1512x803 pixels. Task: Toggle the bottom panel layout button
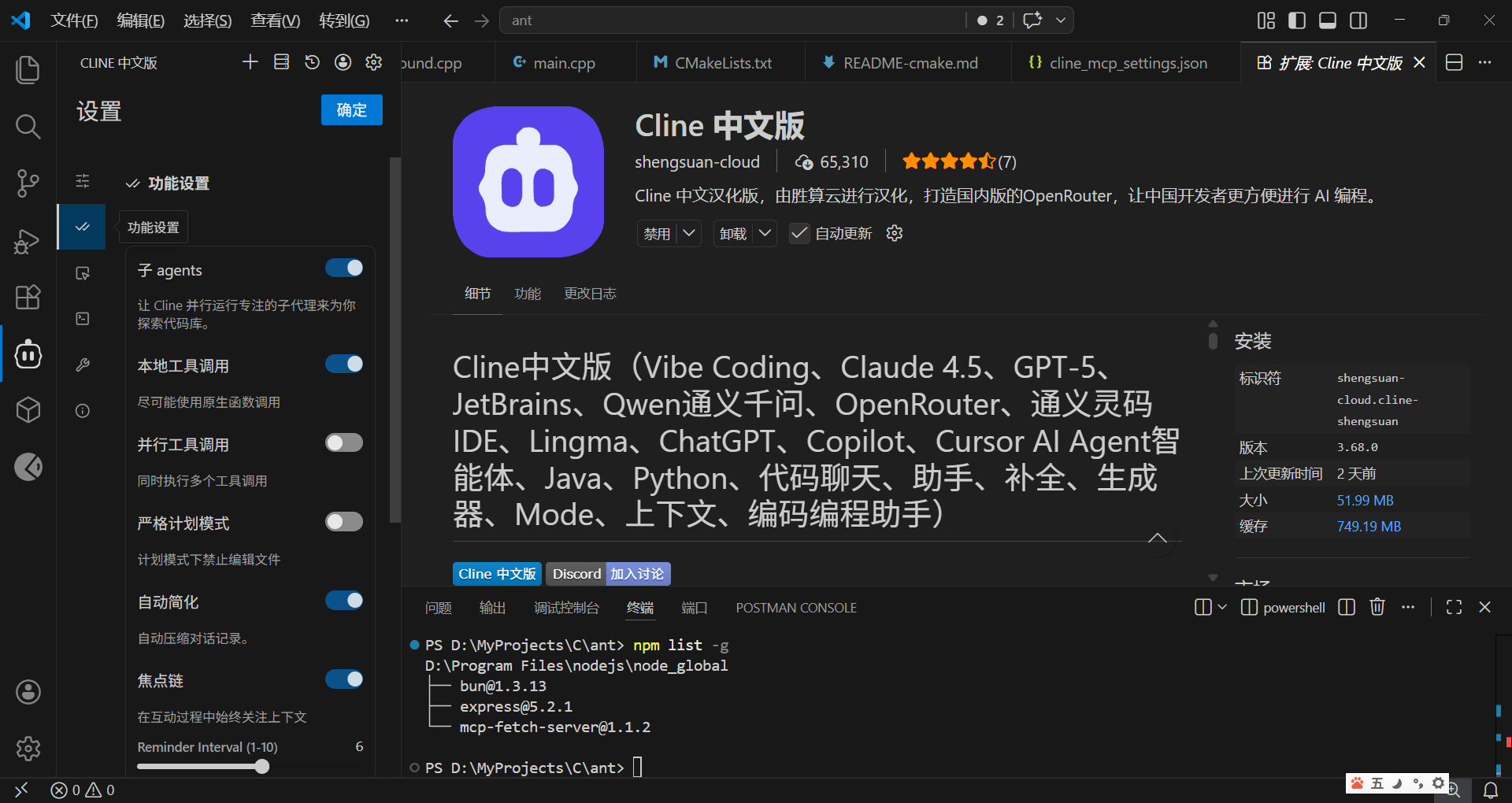[1328, 20]
